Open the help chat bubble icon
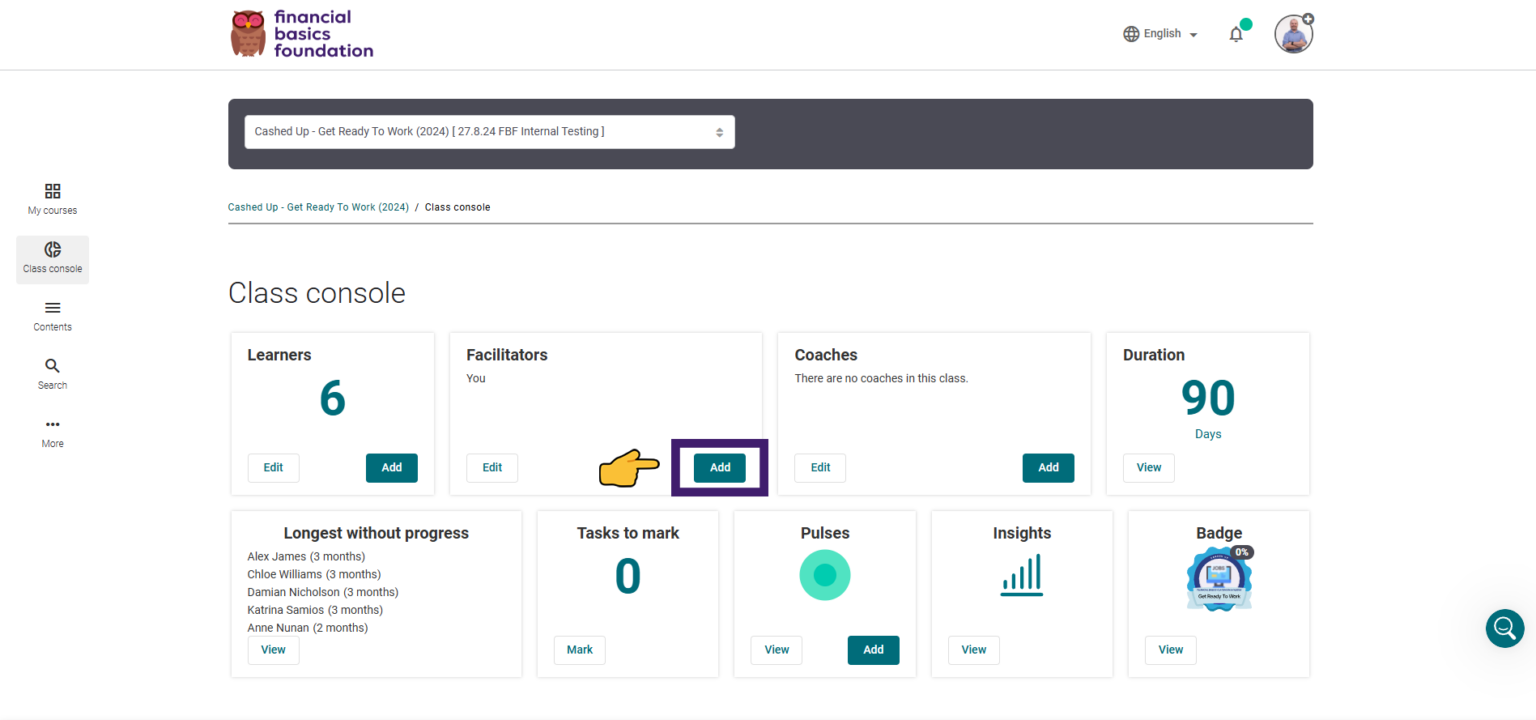 point(1504,628)
